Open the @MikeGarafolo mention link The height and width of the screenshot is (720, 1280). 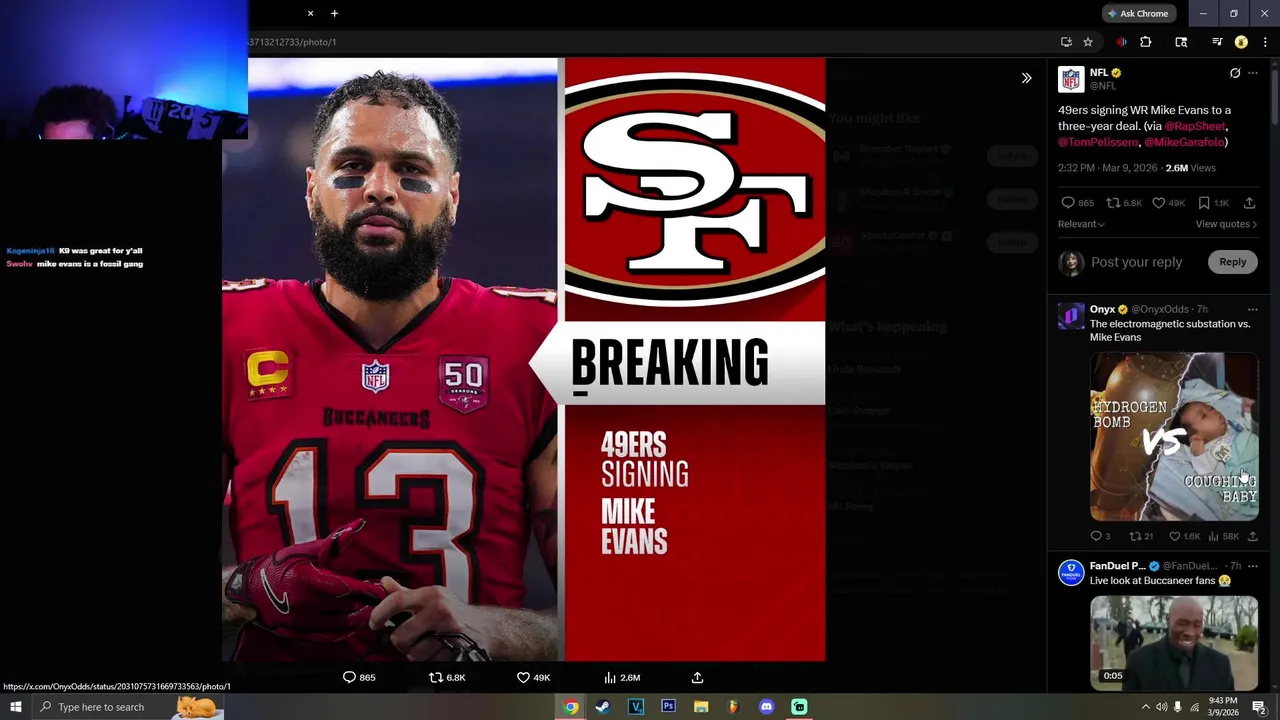[x=1185, y=142]
